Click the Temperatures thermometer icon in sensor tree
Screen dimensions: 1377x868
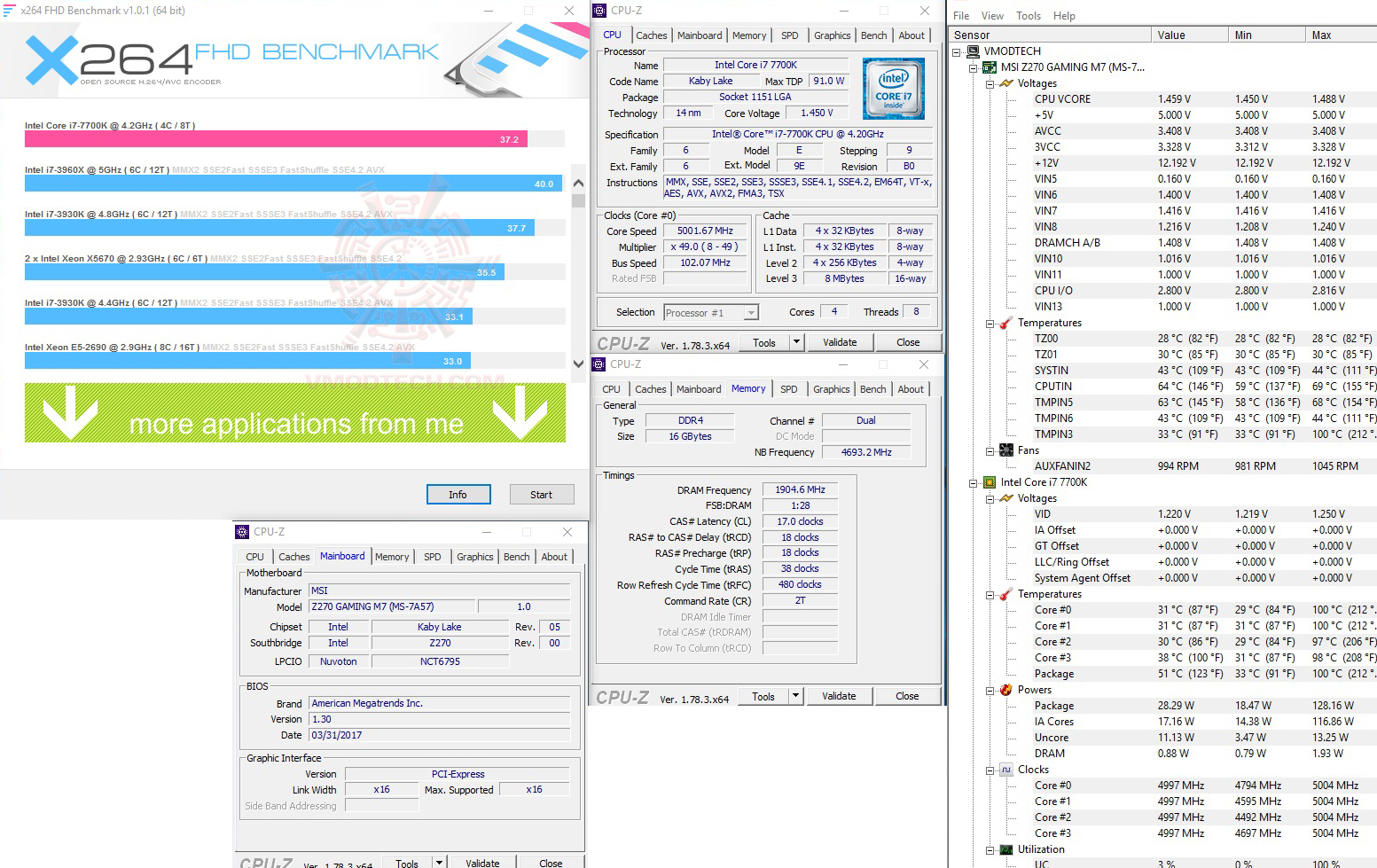(1005, 322)
